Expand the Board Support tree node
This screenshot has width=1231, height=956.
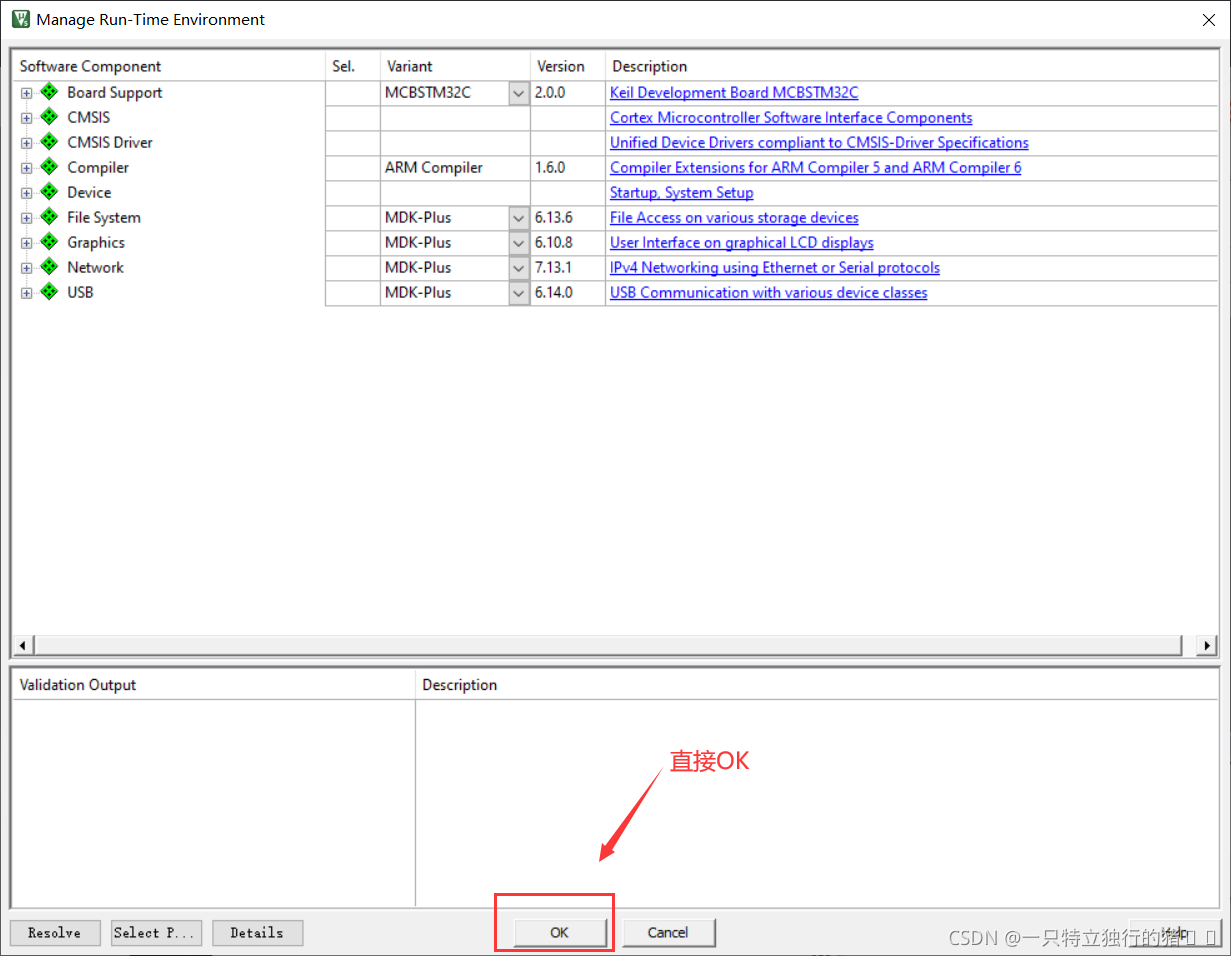pyautogui.click(x=27, y=93)
